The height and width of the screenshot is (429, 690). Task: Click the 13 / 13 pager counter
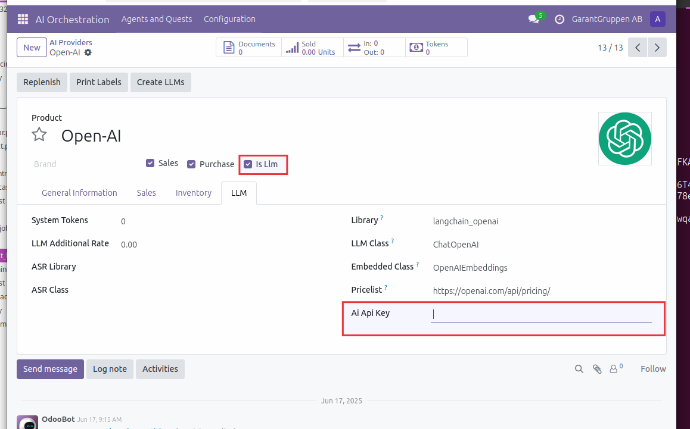tap(610, 48)
